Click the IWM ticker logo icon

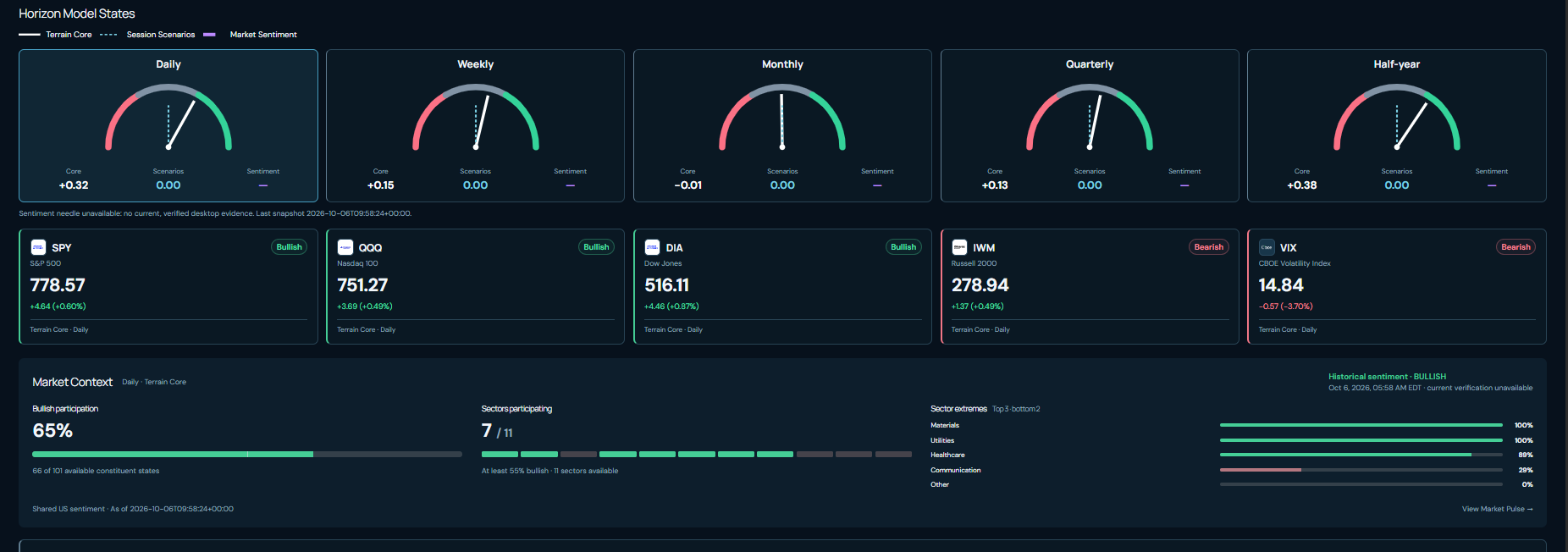click(x=959, y=247)
